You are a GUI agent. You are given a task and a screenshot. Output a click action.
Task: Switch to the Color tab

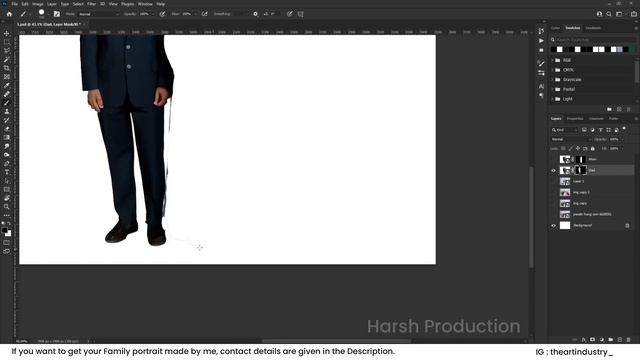556,28
